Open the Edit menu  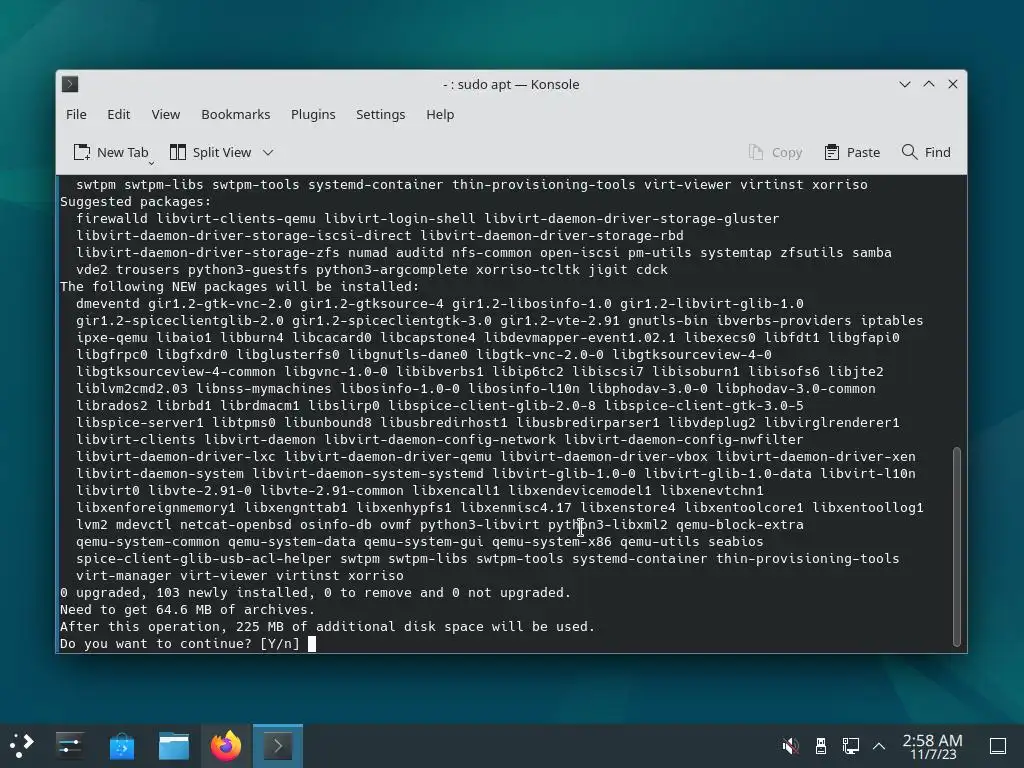pos(118,114)
